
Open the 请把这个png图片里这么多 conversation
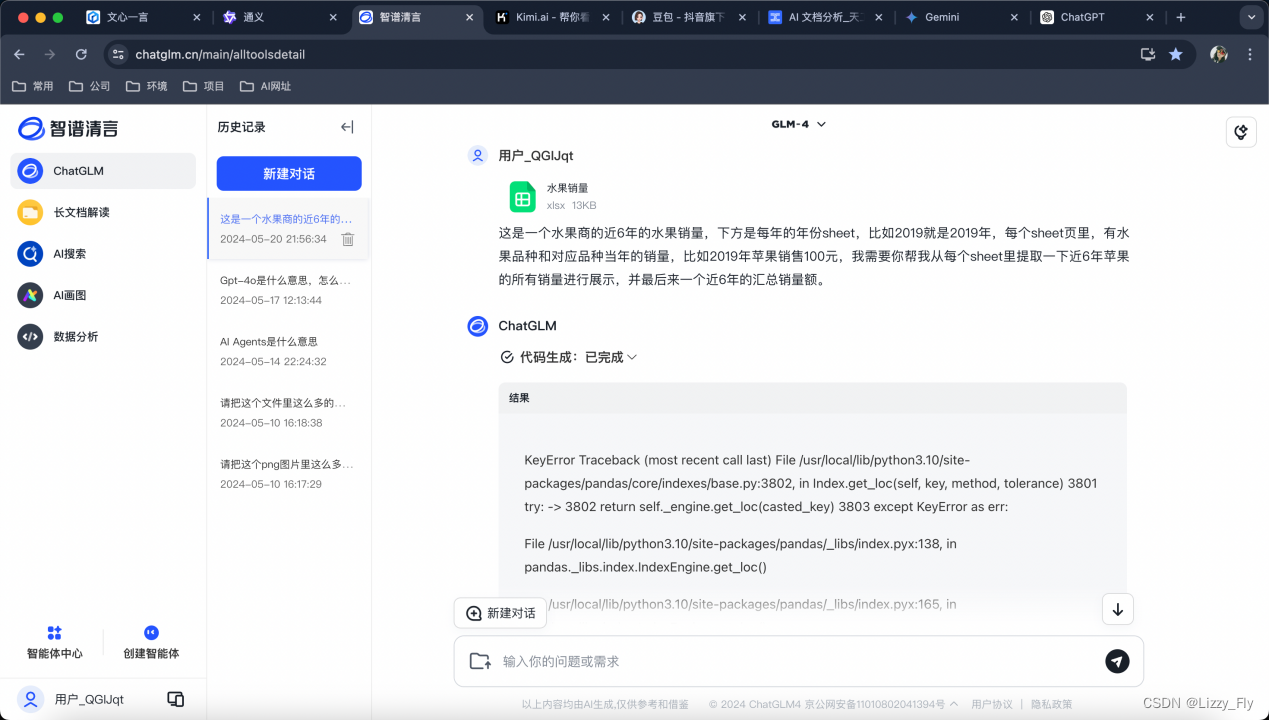(288, 474)
